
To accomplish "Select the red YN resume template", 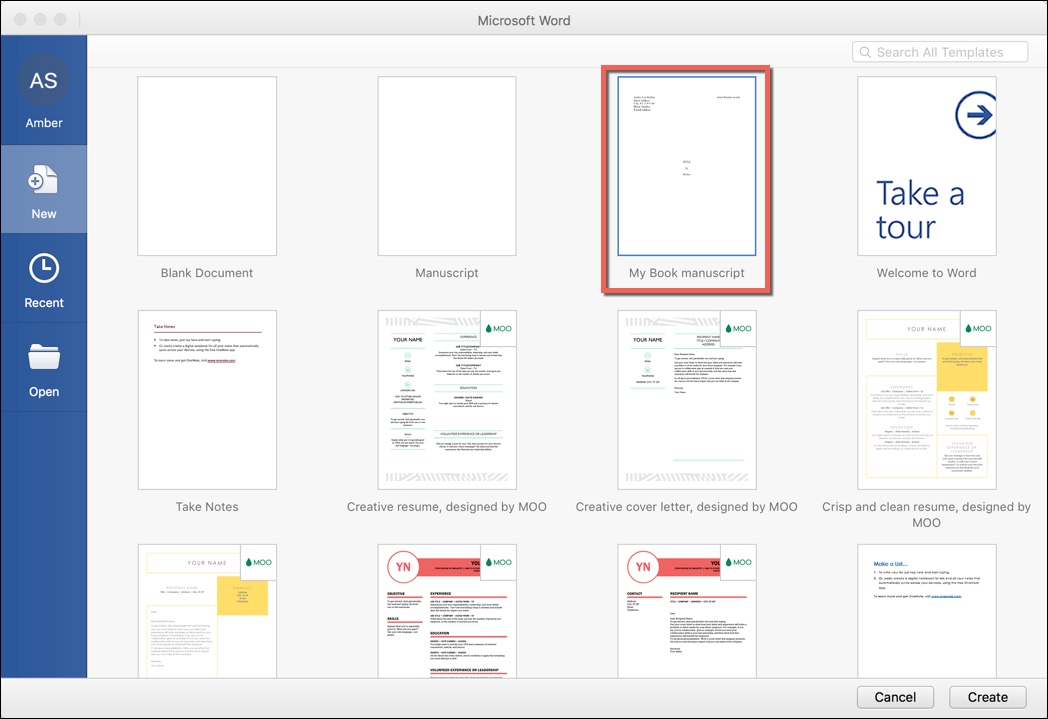I will 446,611.
